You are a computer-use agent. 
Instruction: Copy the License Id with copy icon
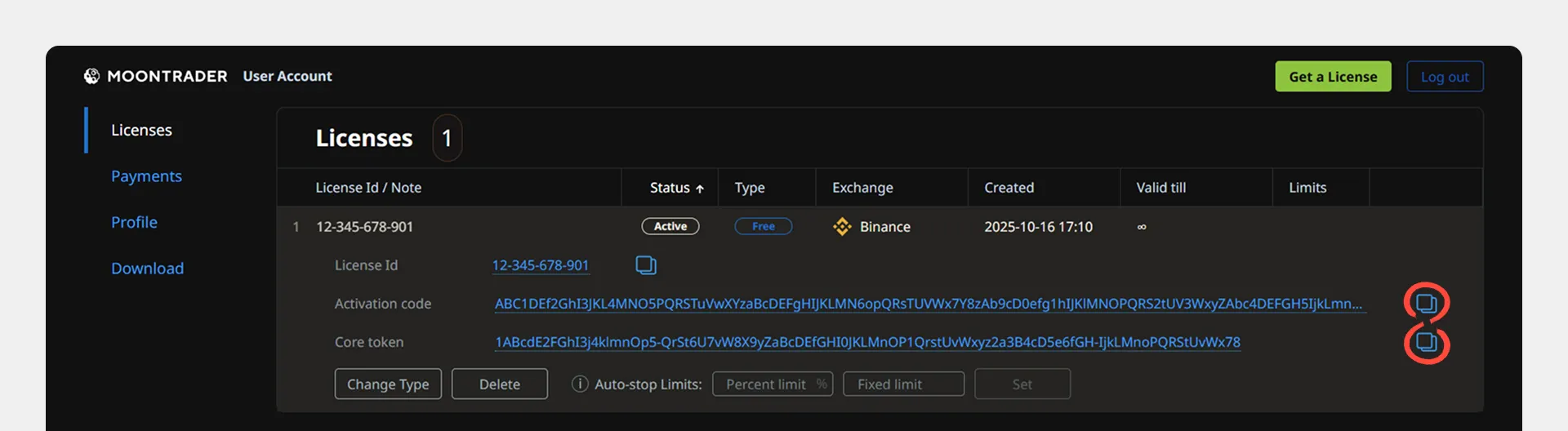click(x=646, y=265)
